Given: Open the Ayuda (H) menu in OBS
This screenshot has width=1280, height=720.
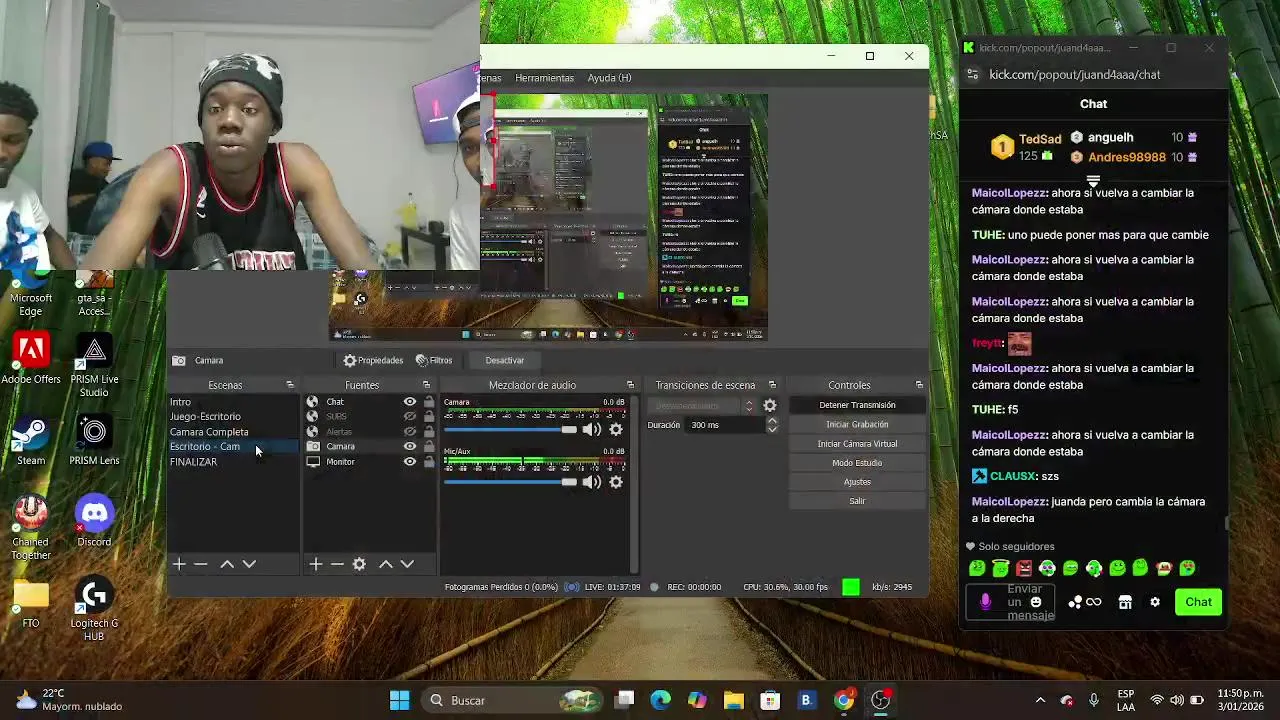Looking at the screenshot, I should (x=609, y=78).
